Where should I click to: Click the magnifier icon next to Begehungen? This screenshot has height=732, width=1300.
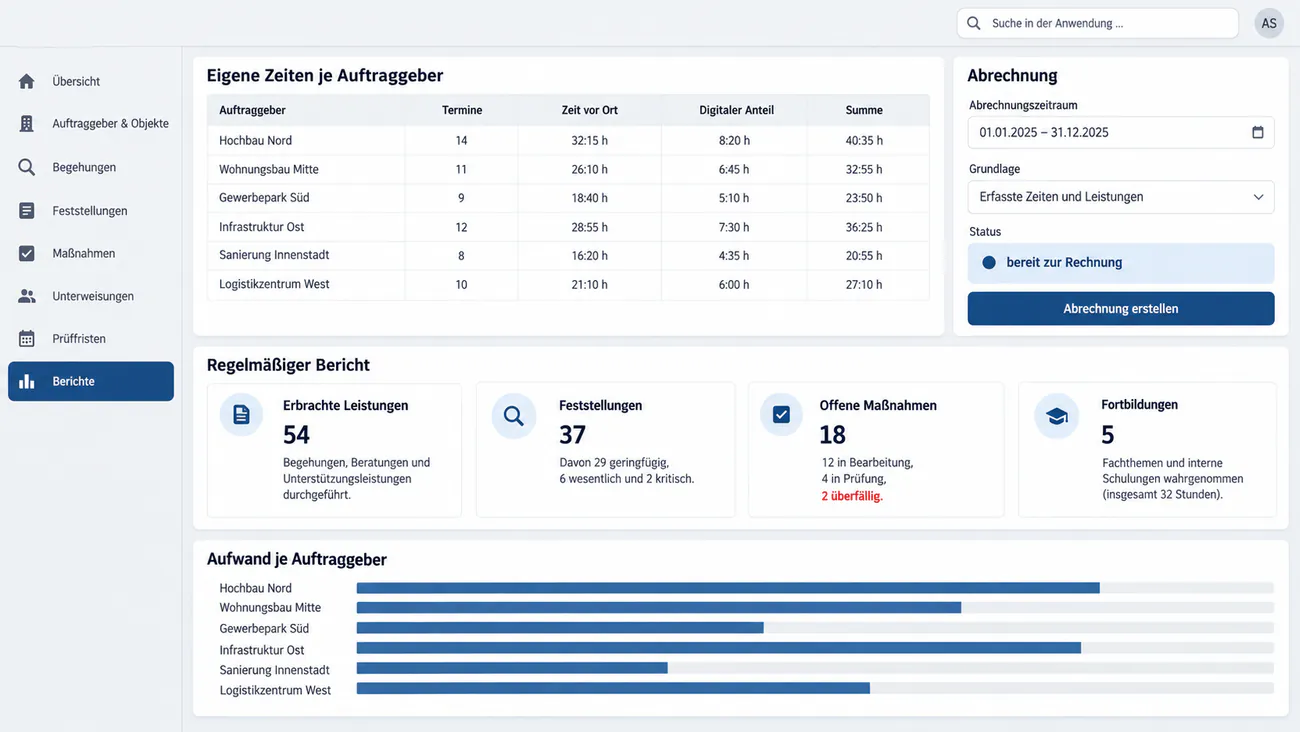pyautogui.click(x=27, y=167)
